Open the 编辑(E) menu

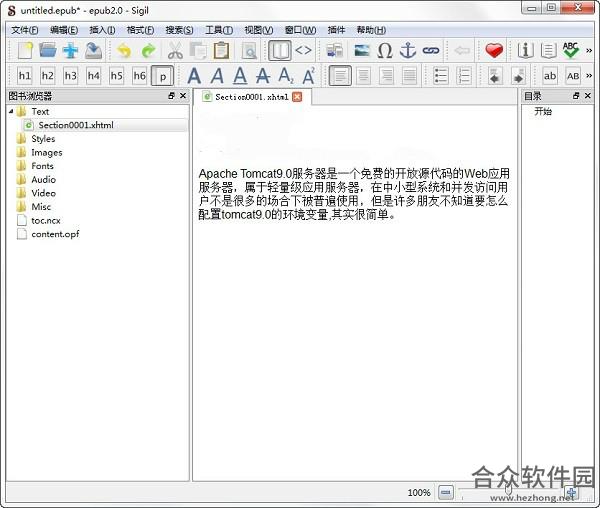pos(64,30)
